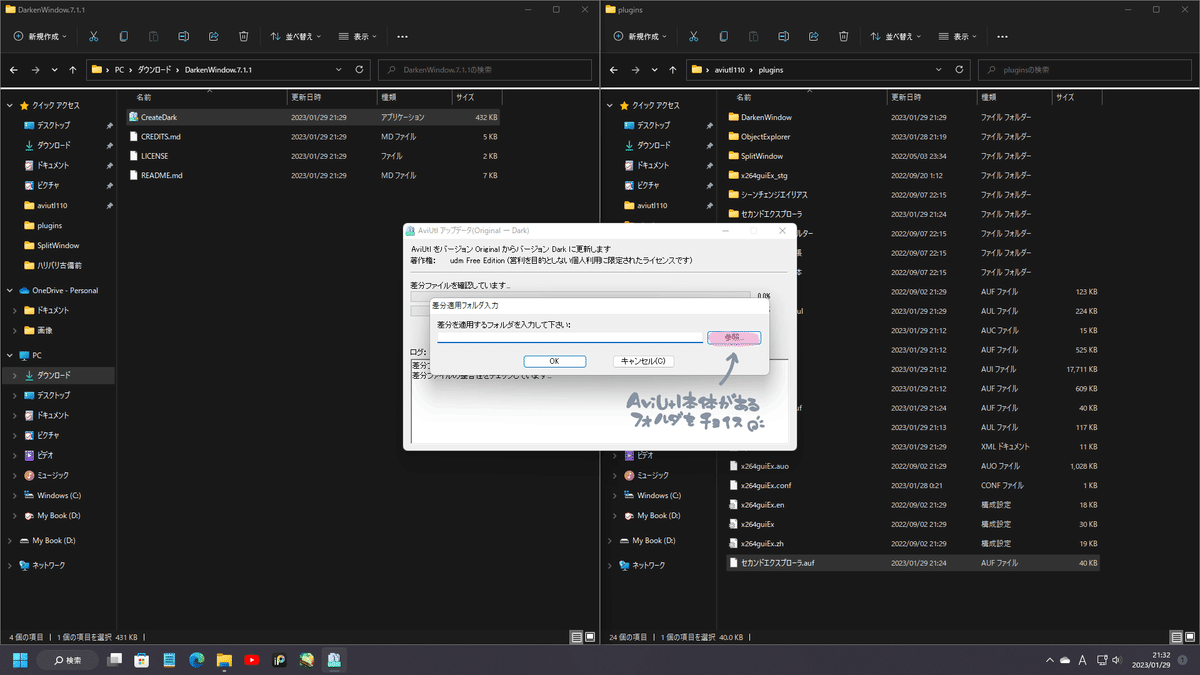The width and height of the screenshot is (1200, 675).
Task: Select ダウンロード under PC in left sidebar
Action: pos(58,375)
